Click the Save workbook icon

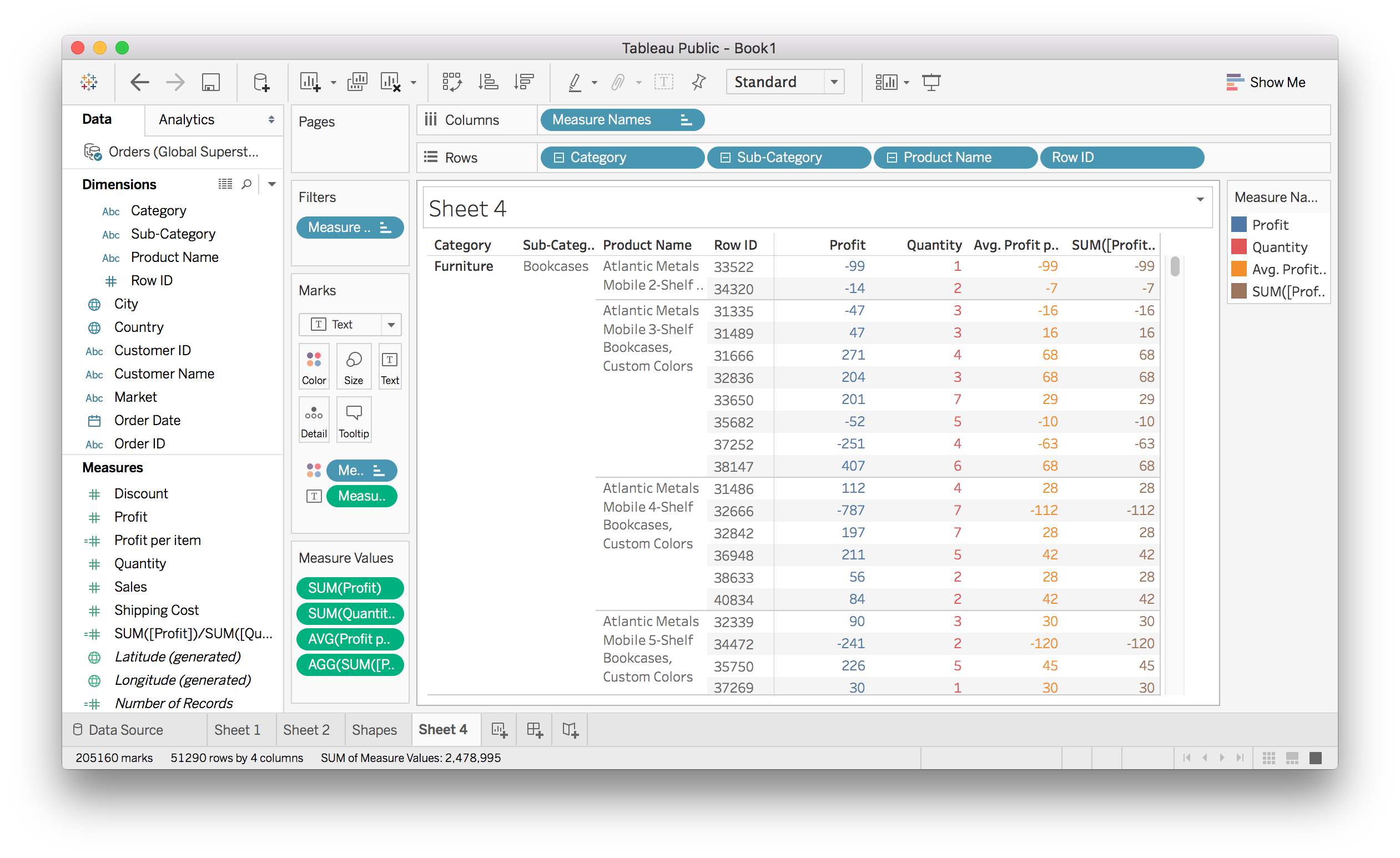[x=211, y=82]
